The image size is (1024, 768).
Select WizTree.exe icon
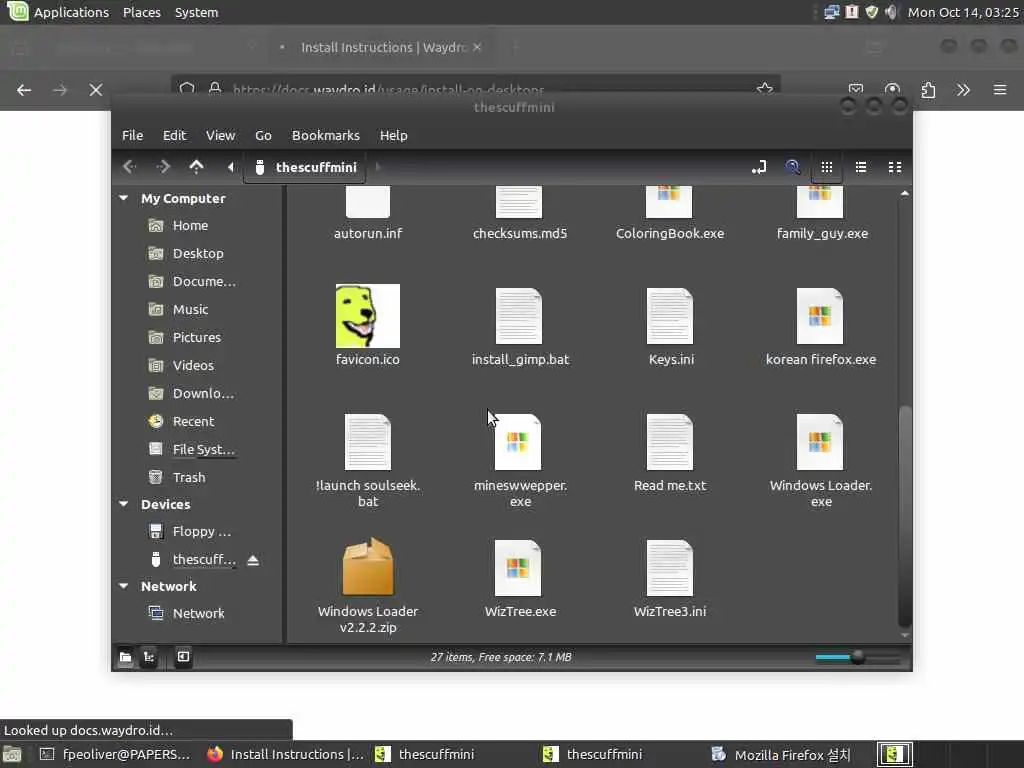519,568
